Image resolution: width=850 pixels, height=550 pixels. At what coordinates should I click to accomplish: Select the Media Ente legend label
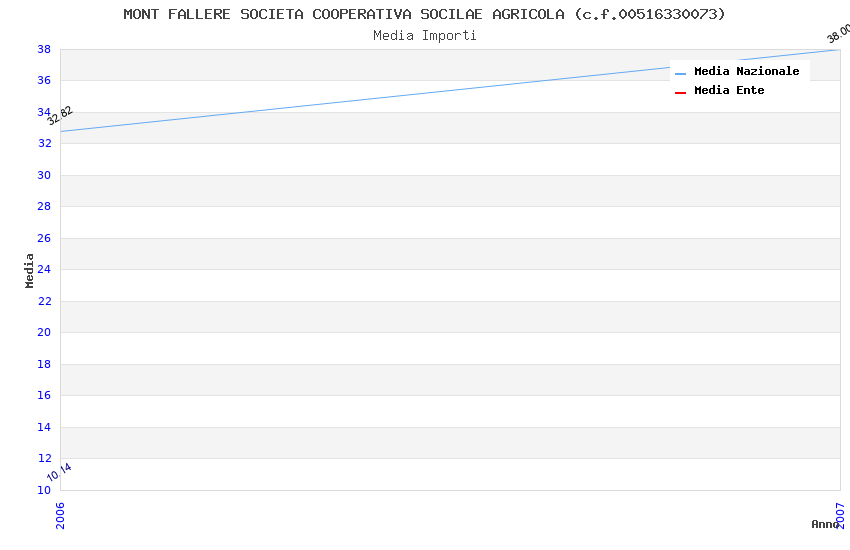pyautogui.click(x=729, y=91)
